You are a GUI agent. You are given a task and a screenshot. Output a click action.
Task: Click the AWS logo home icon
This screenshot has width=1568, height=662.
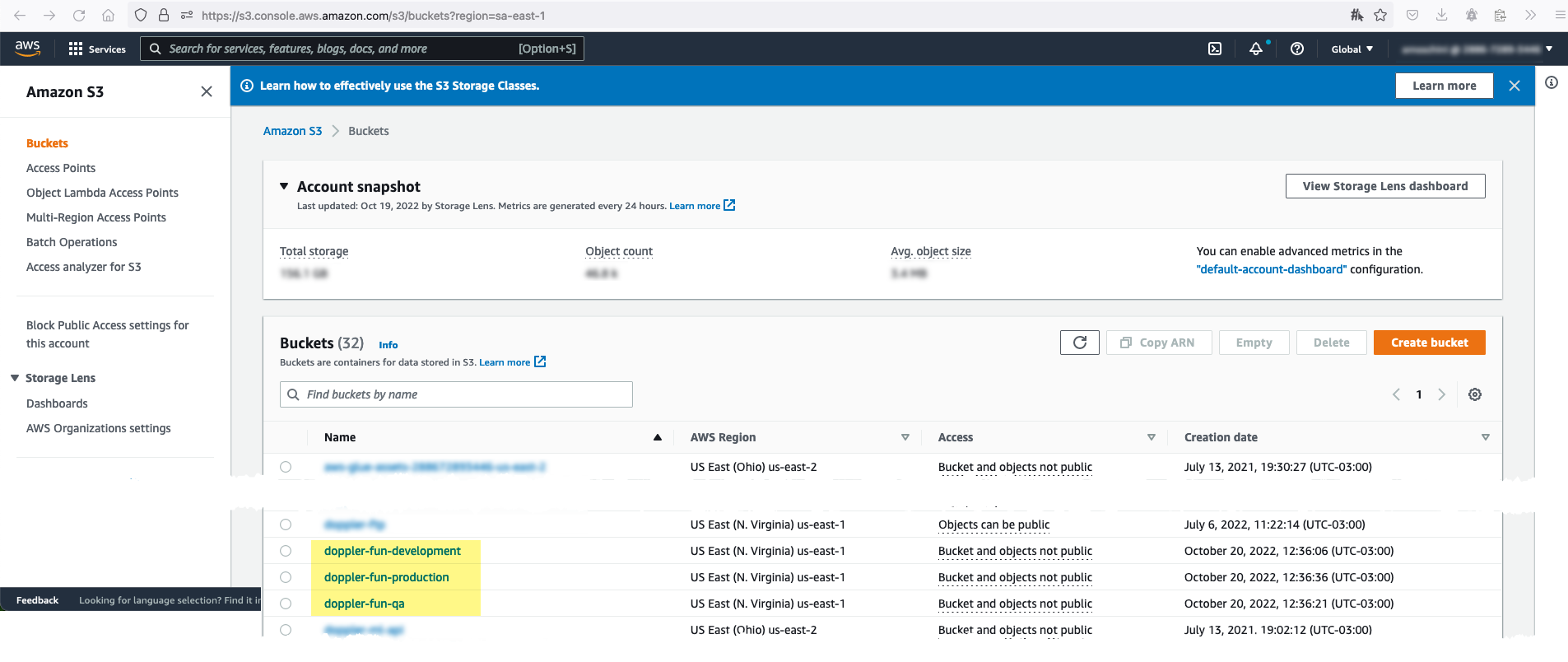(27, 49)
